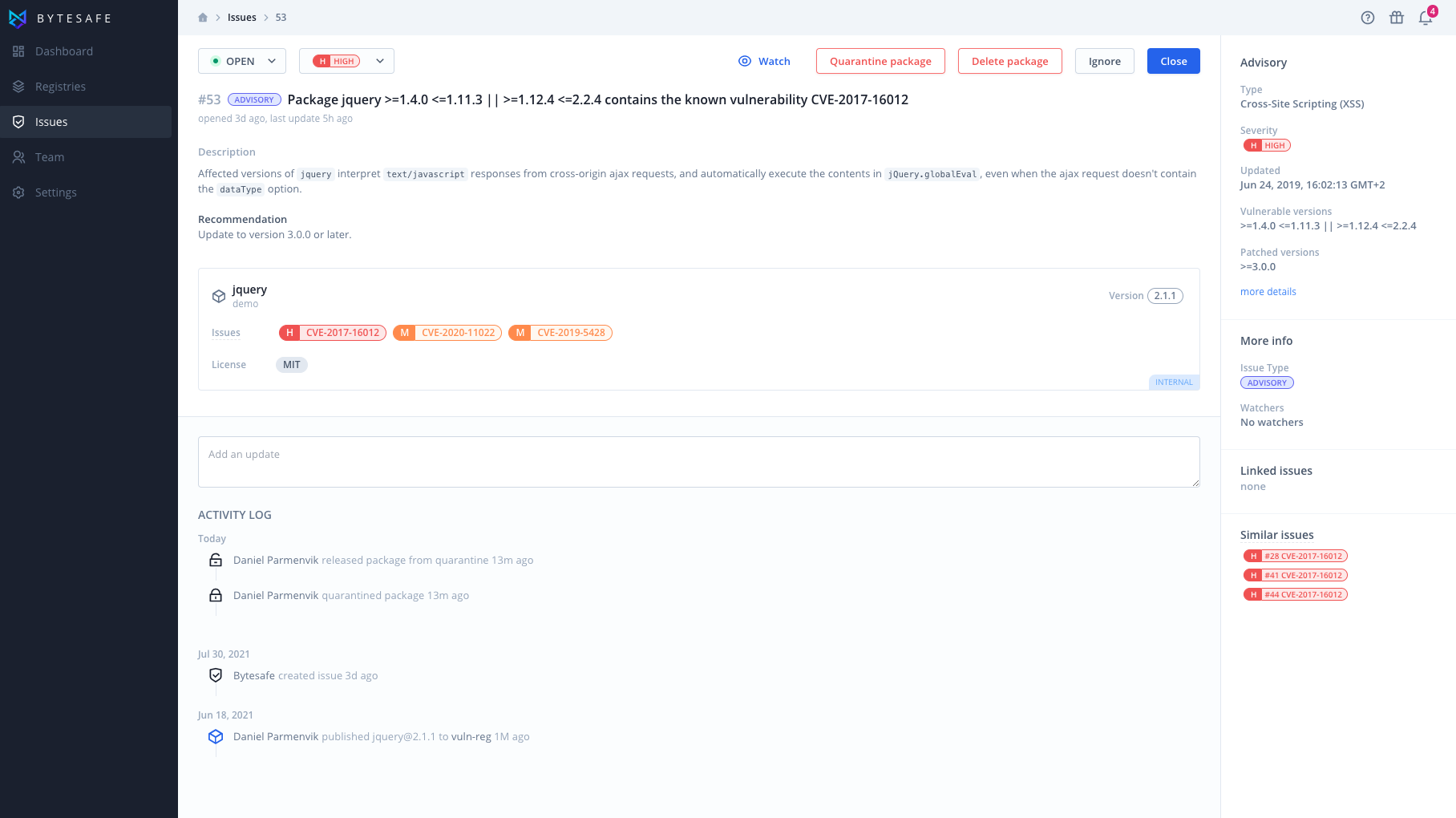
Task: Go to the Team page
Action: pyautogui.click(x=86, y=157)
